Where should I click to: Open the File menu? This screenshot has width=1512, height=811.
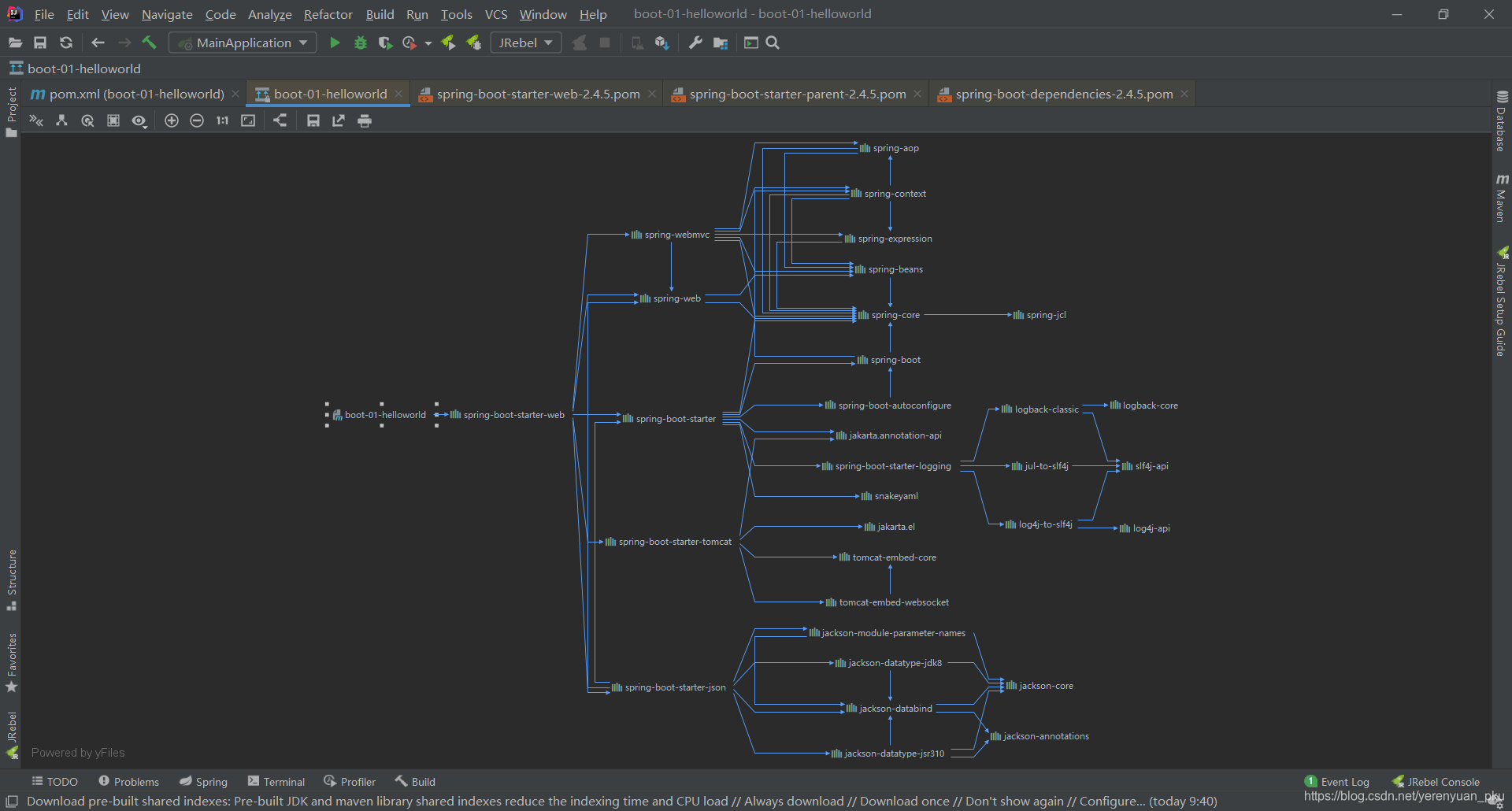(44, 14)
